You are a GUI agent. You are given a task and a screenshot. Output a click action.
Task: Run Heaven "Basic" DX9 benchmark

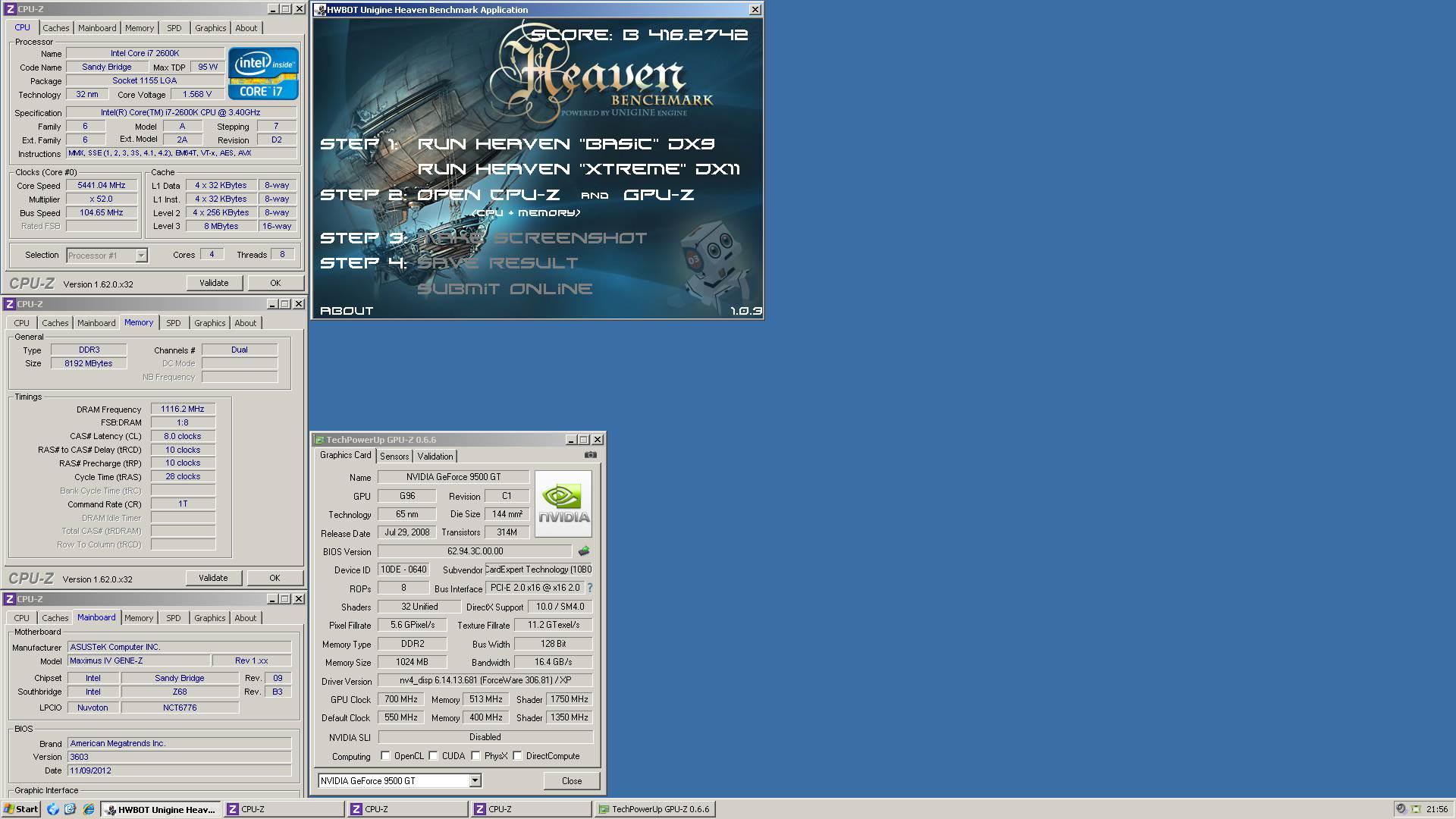[x=566, y=143]
